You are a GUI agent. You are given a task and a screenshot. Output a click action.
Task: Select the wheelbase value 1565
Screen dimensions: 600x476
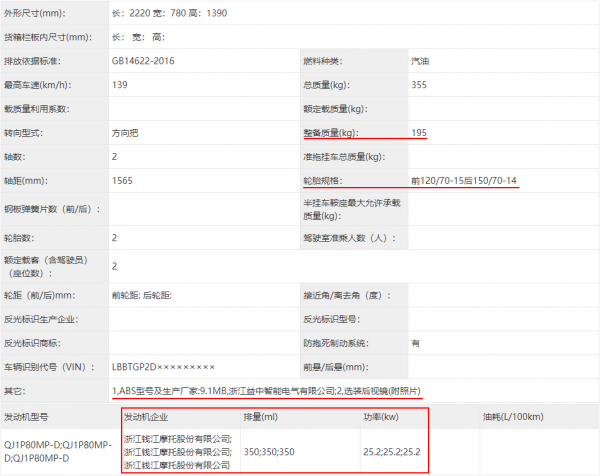tap(122, 181)
